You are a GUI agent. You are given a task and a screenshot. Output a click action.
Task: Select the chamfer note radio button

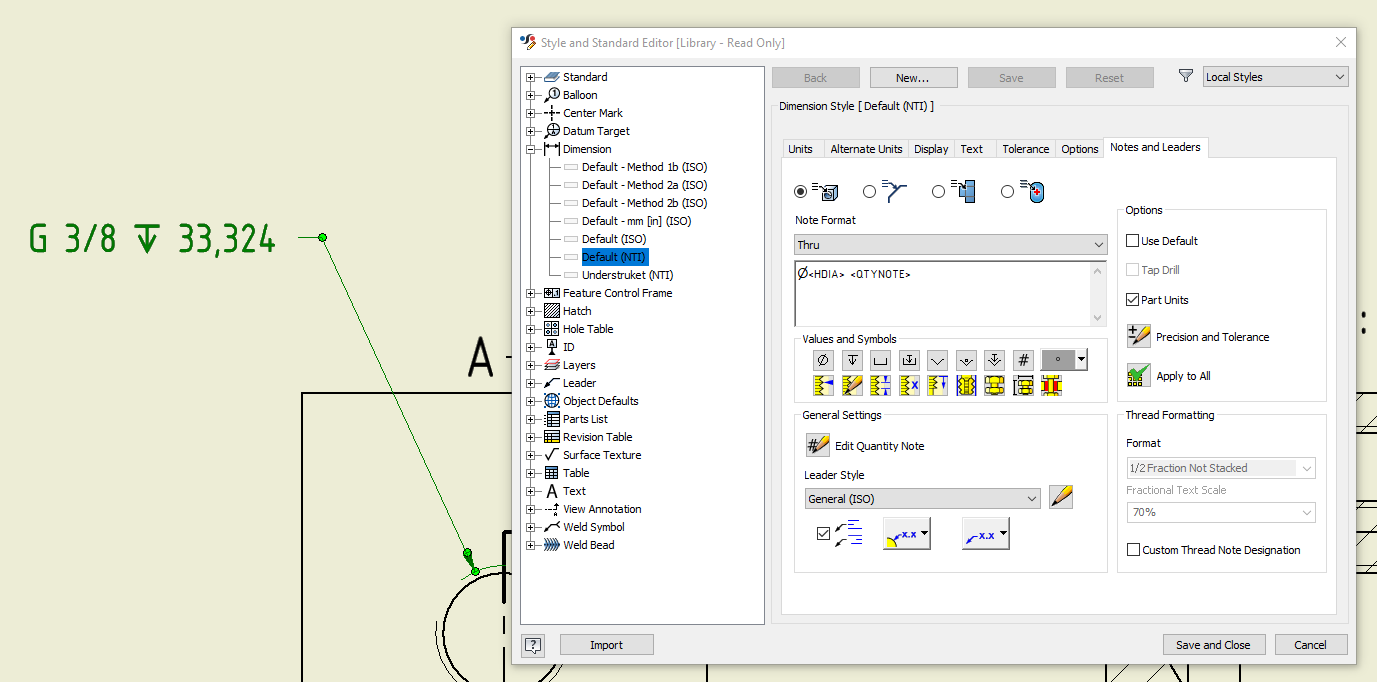pos(870,191)
